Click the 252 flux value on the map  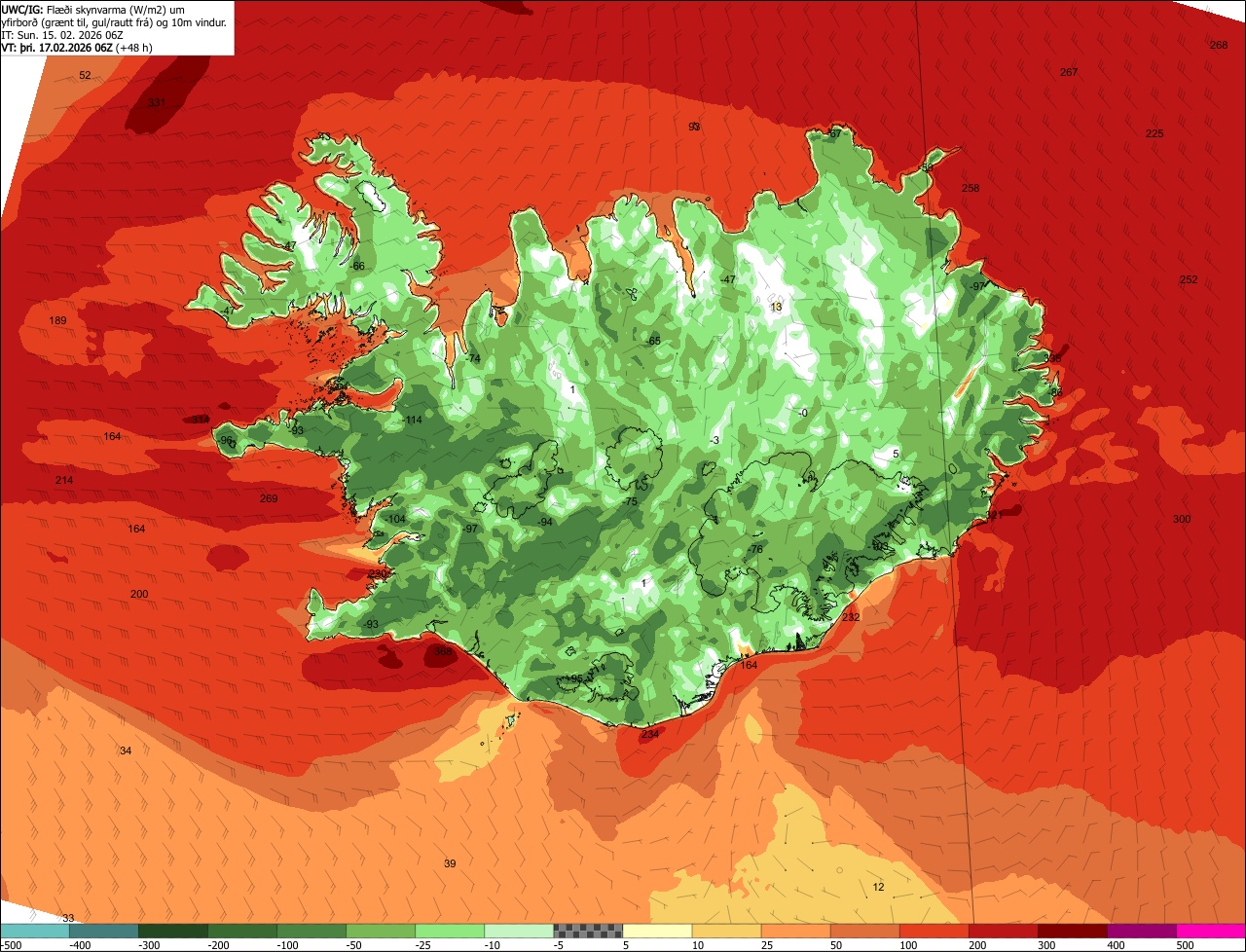[x=1189, y=279]
